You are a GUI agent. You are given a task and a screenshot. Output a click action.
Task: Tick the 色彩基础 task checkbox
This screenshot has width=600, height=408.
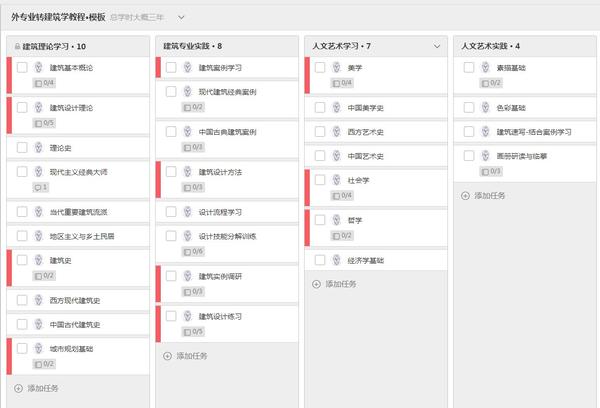(x=469, y=108)
